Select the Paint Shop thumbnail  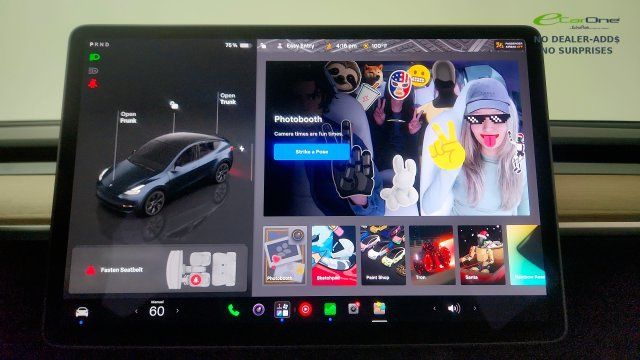383,255
